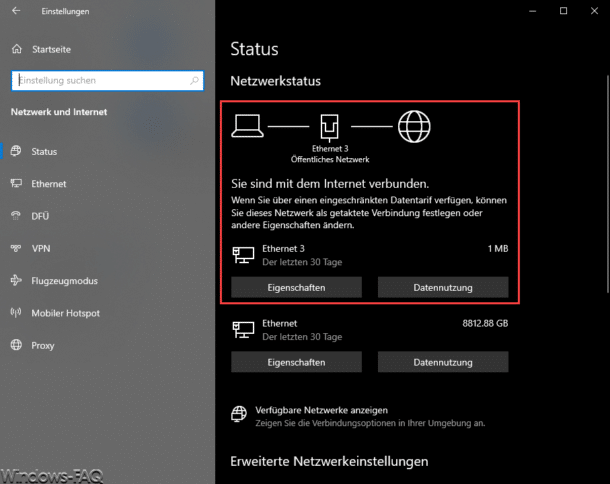Click the Proxy globe icon

coord(16,345)
